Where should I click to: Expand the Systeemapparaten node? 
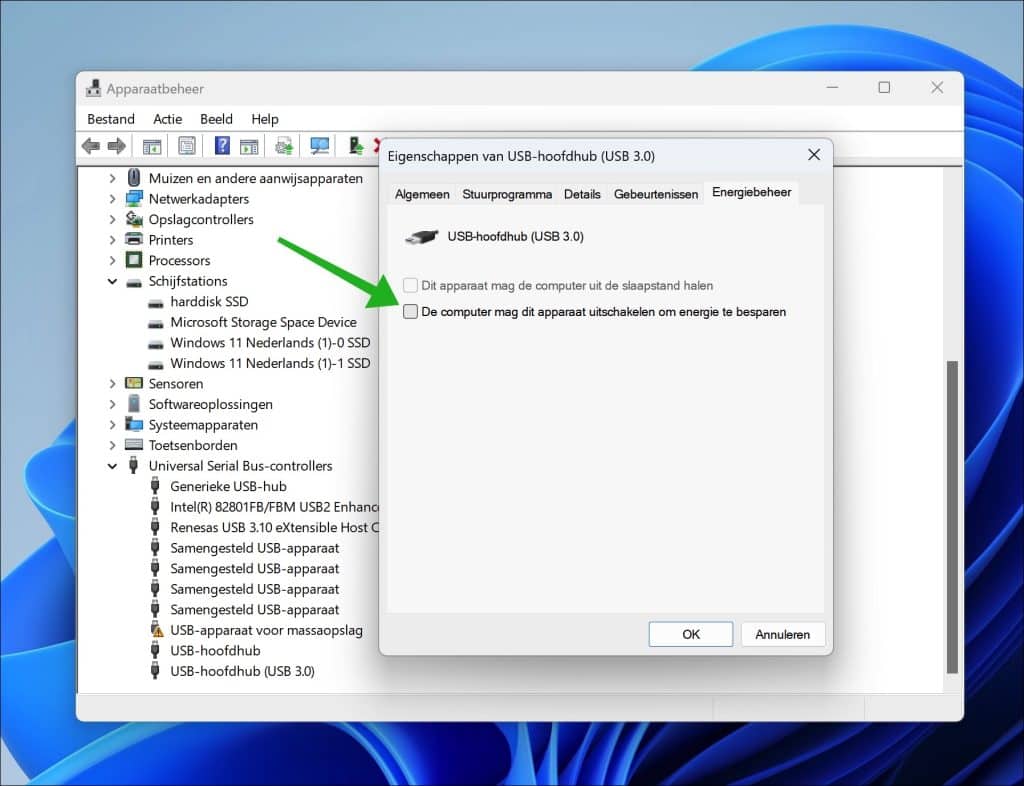pyautogui.click(x=112, y=425)
